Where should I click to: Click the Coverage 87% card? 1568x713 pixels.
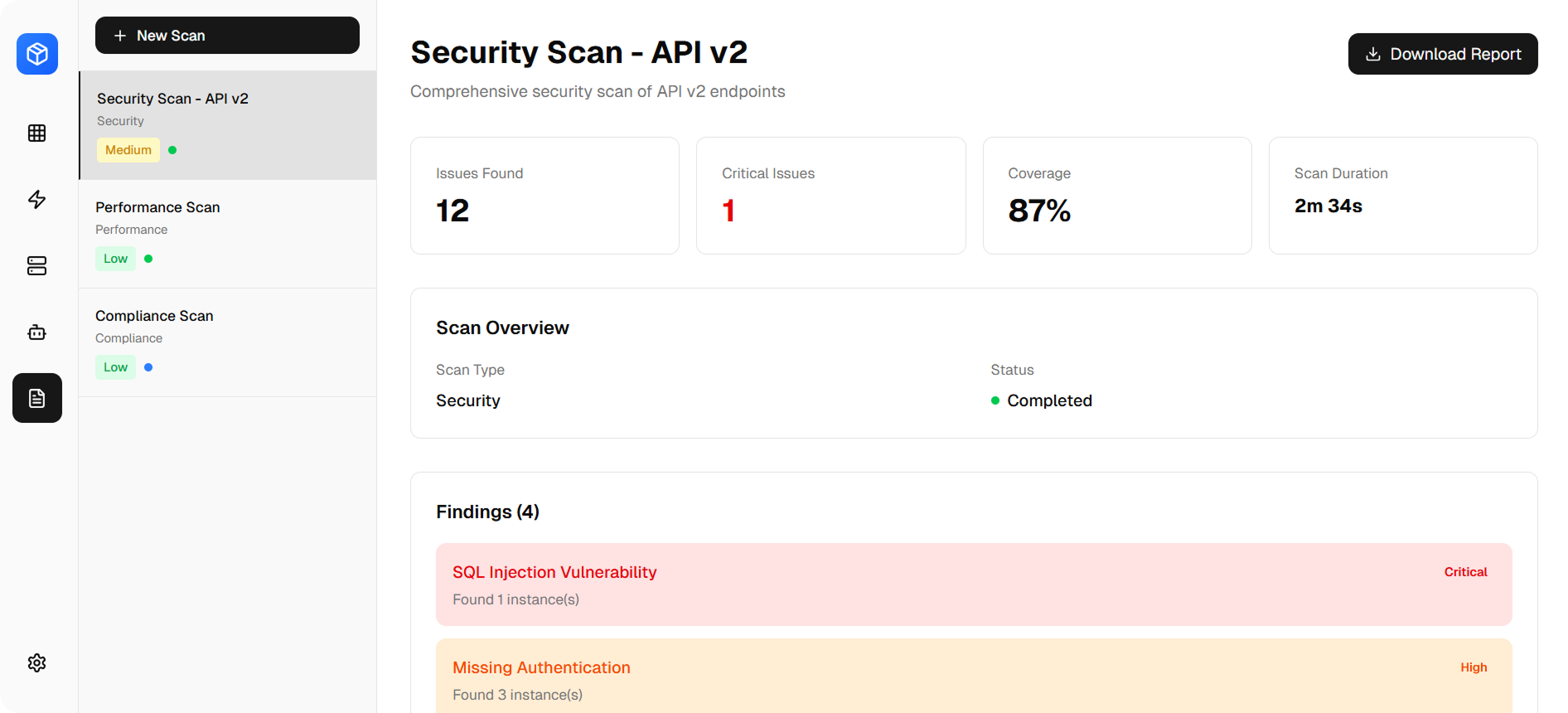(1116, 196)
